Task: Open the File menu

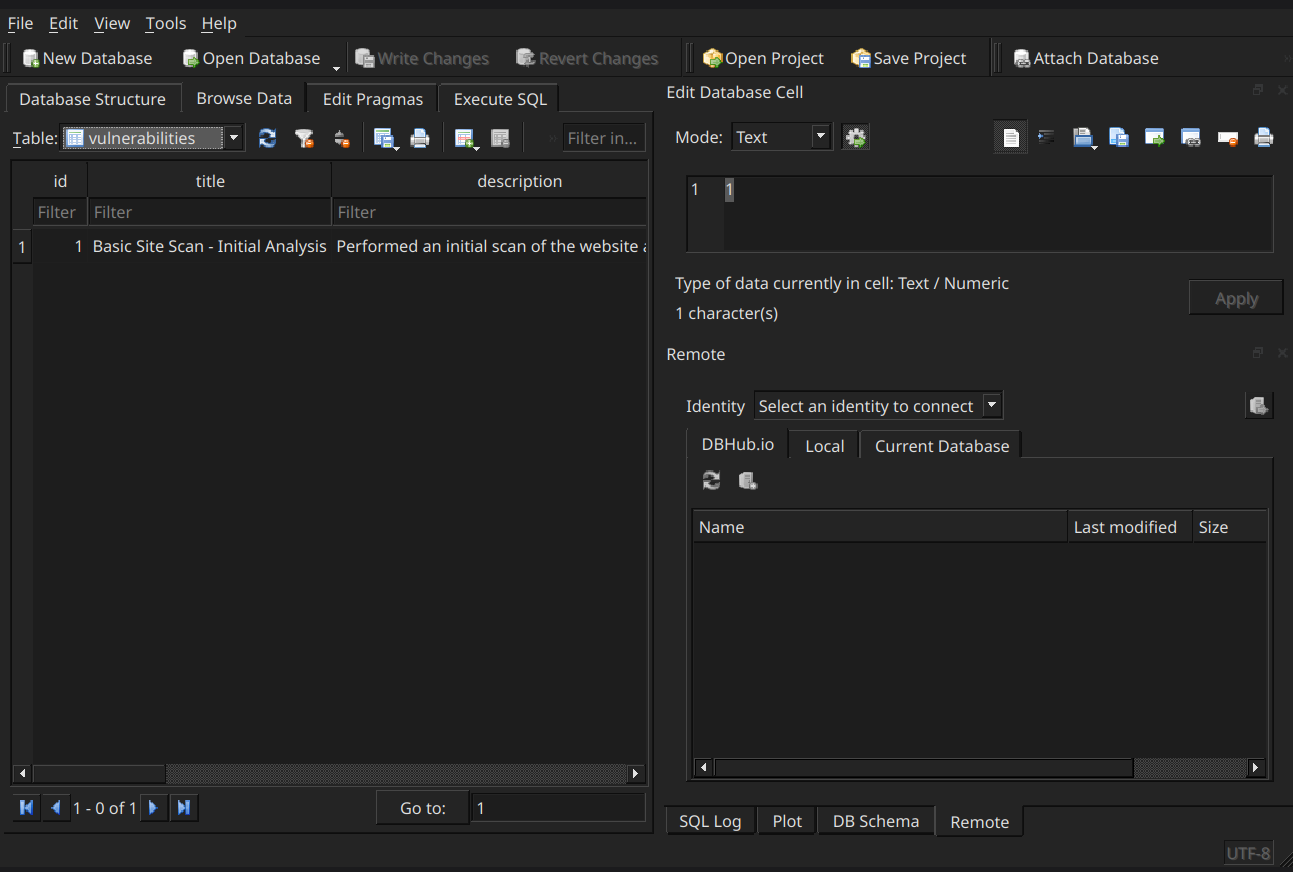Action: (x=20, y=23)
